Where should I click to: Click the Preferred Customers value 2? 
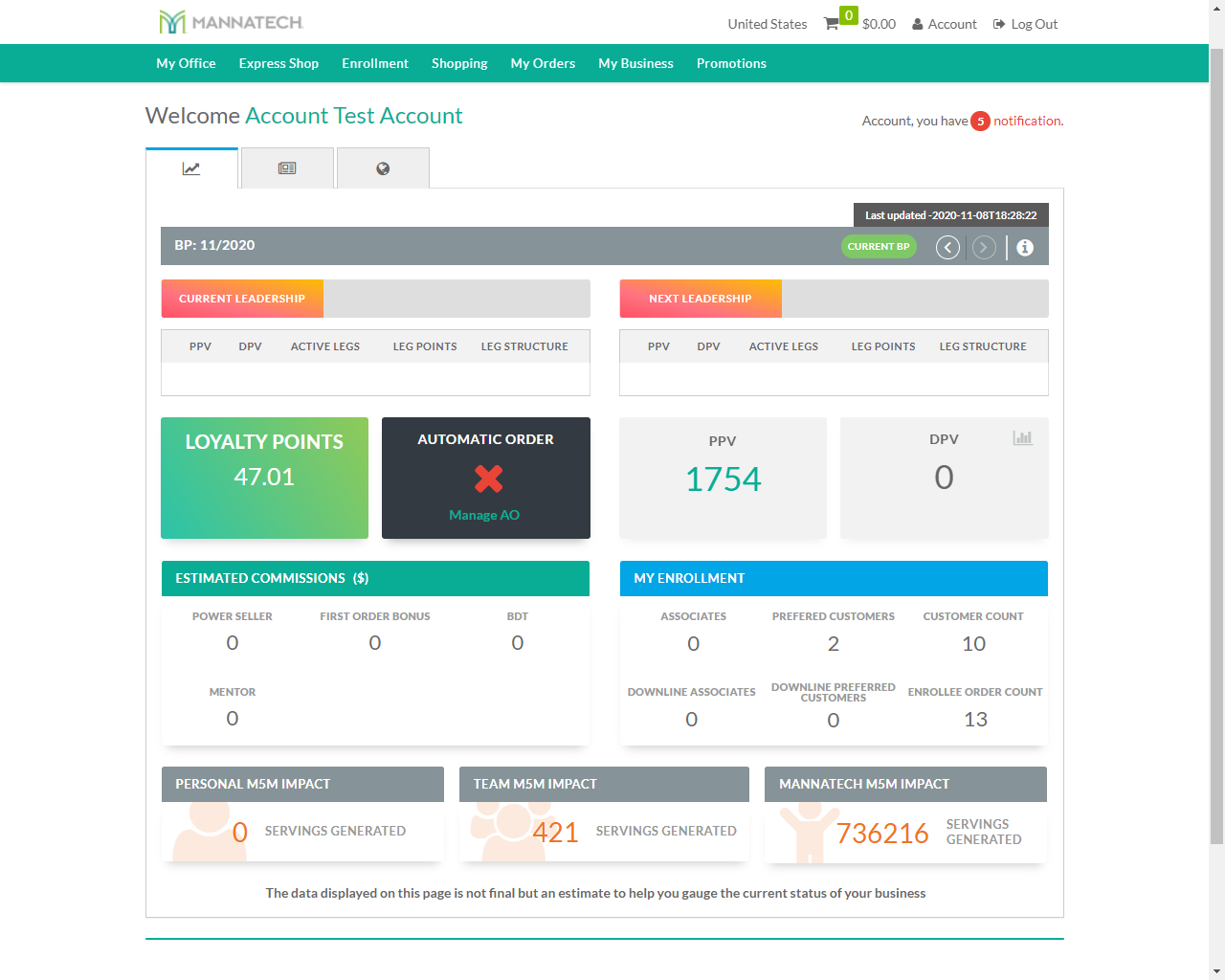click(834, 644)
